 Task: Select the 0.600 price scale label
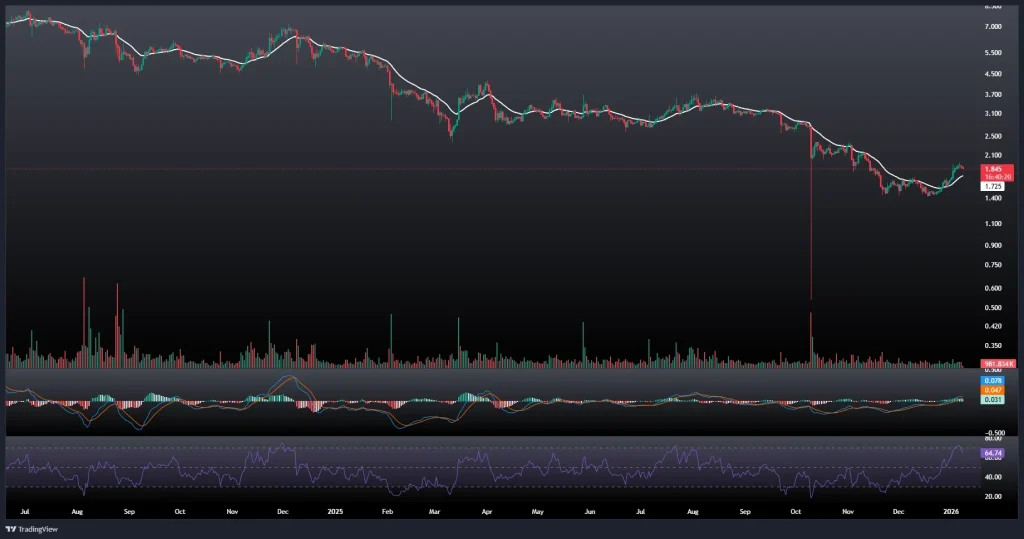click(x=993, y=288)
